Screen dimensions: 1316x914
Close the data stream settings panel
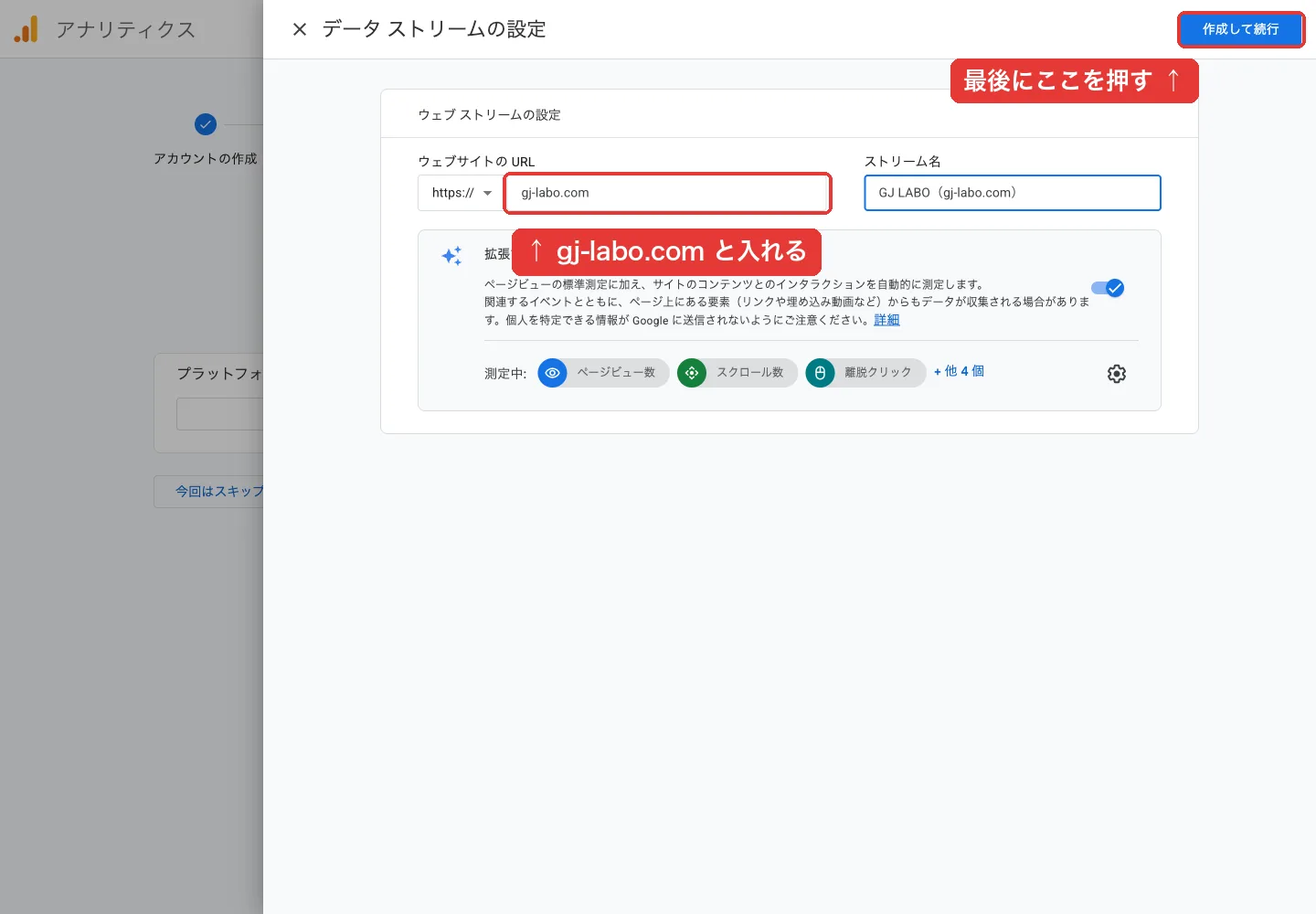[299, 29]
